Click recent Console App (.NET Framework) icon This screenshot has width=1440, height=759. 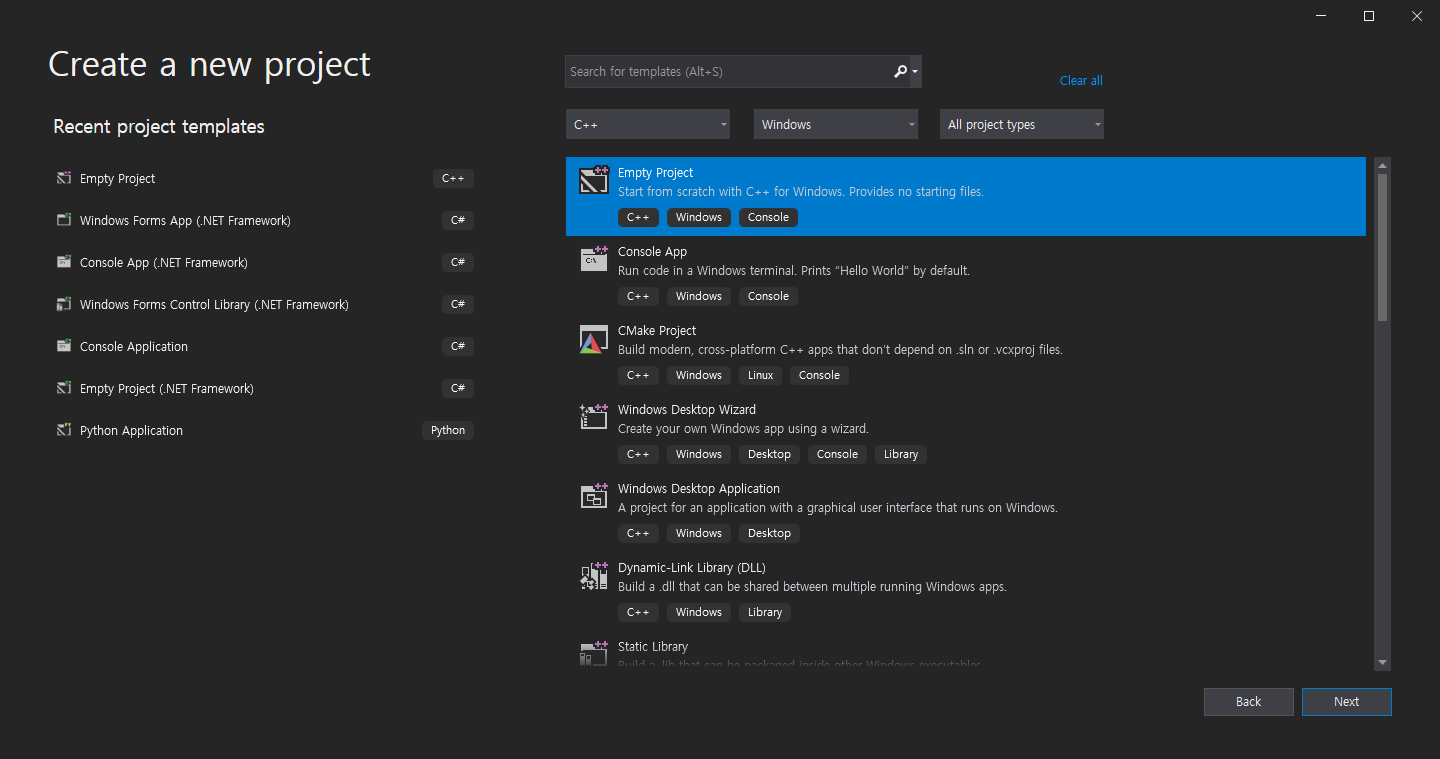point(64,262)
